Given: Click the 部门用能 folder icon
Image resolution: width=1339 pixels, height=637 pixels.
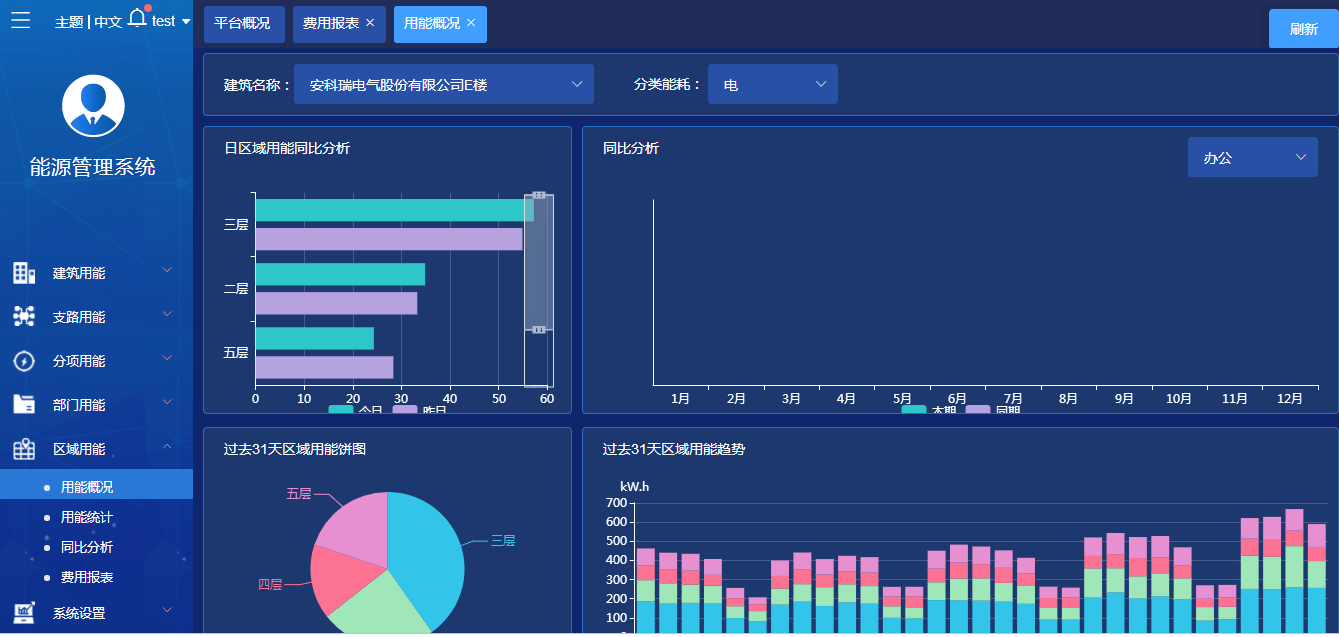Looking at the screenshot, I should pos(24,405).
